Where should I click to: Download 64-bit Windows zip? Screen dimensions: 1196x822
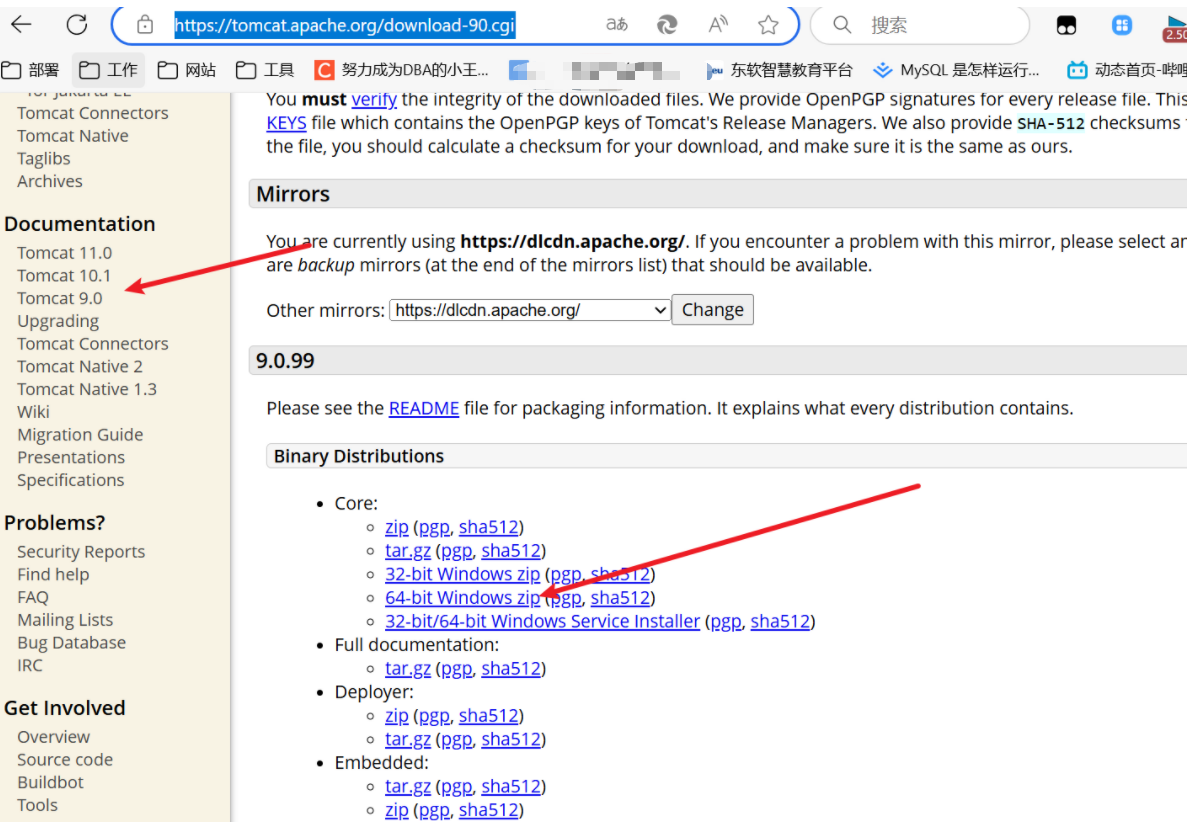coord(462,598)
